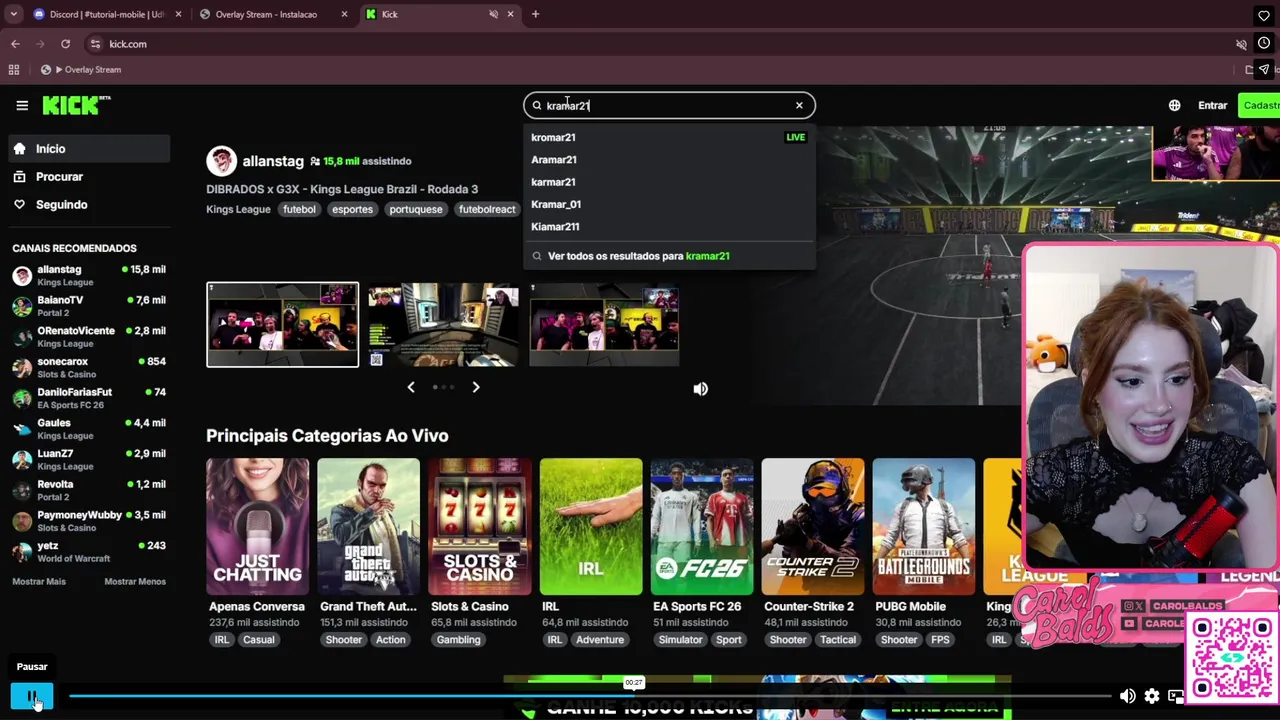Open the Slots & Casino category card

(479, 527)
